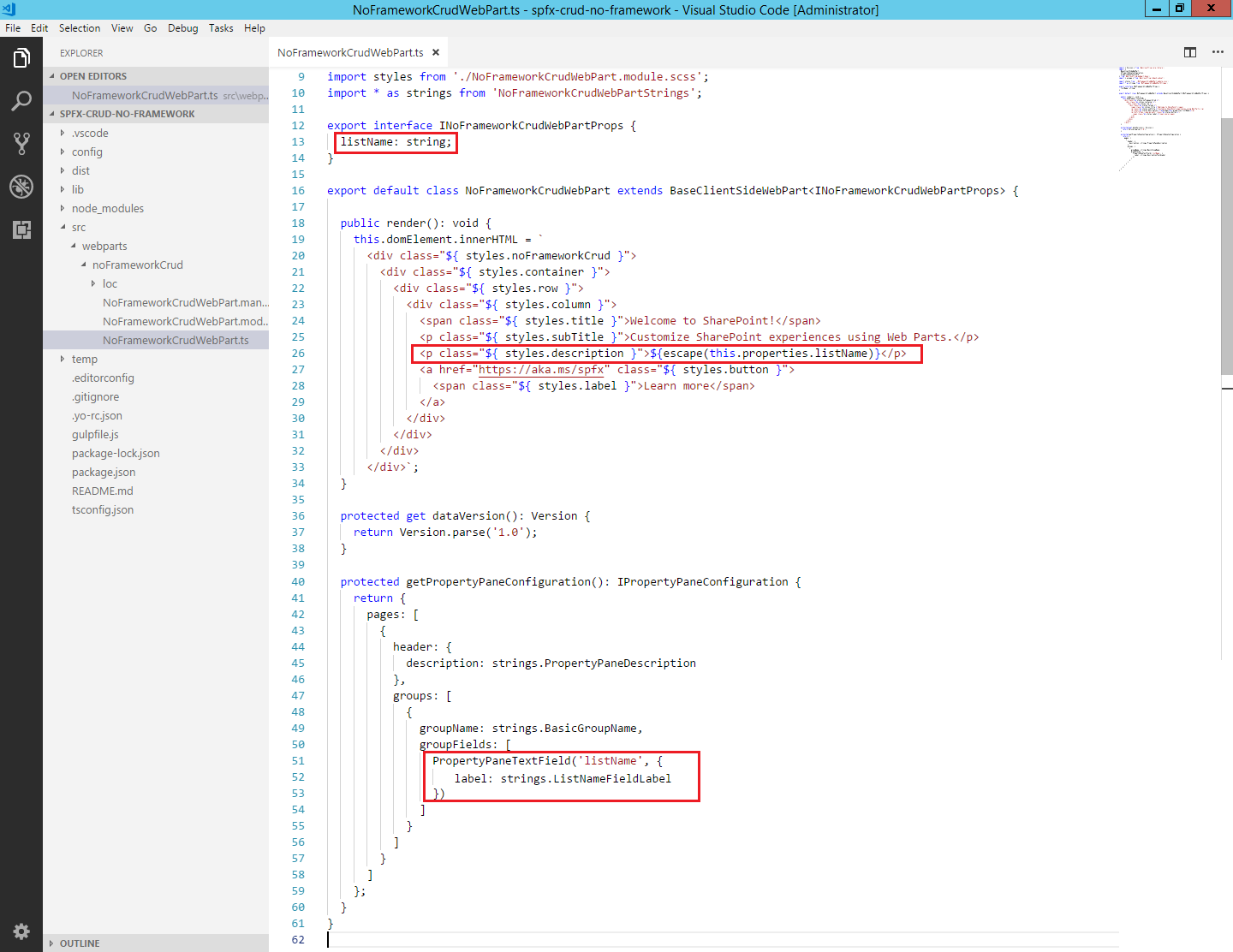
Task: Open the Extensions view icon
Action: point(21,229)
